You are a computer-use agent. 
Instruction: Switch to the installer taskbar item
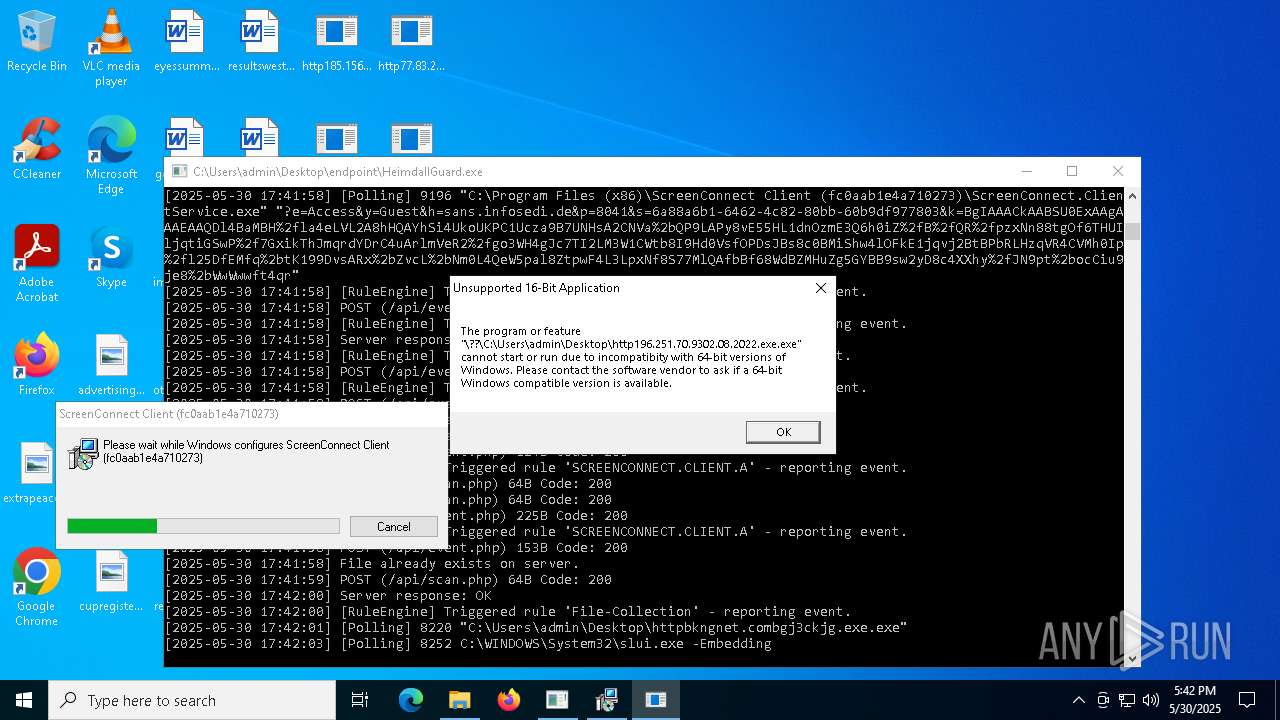click(x=607, y=700)
